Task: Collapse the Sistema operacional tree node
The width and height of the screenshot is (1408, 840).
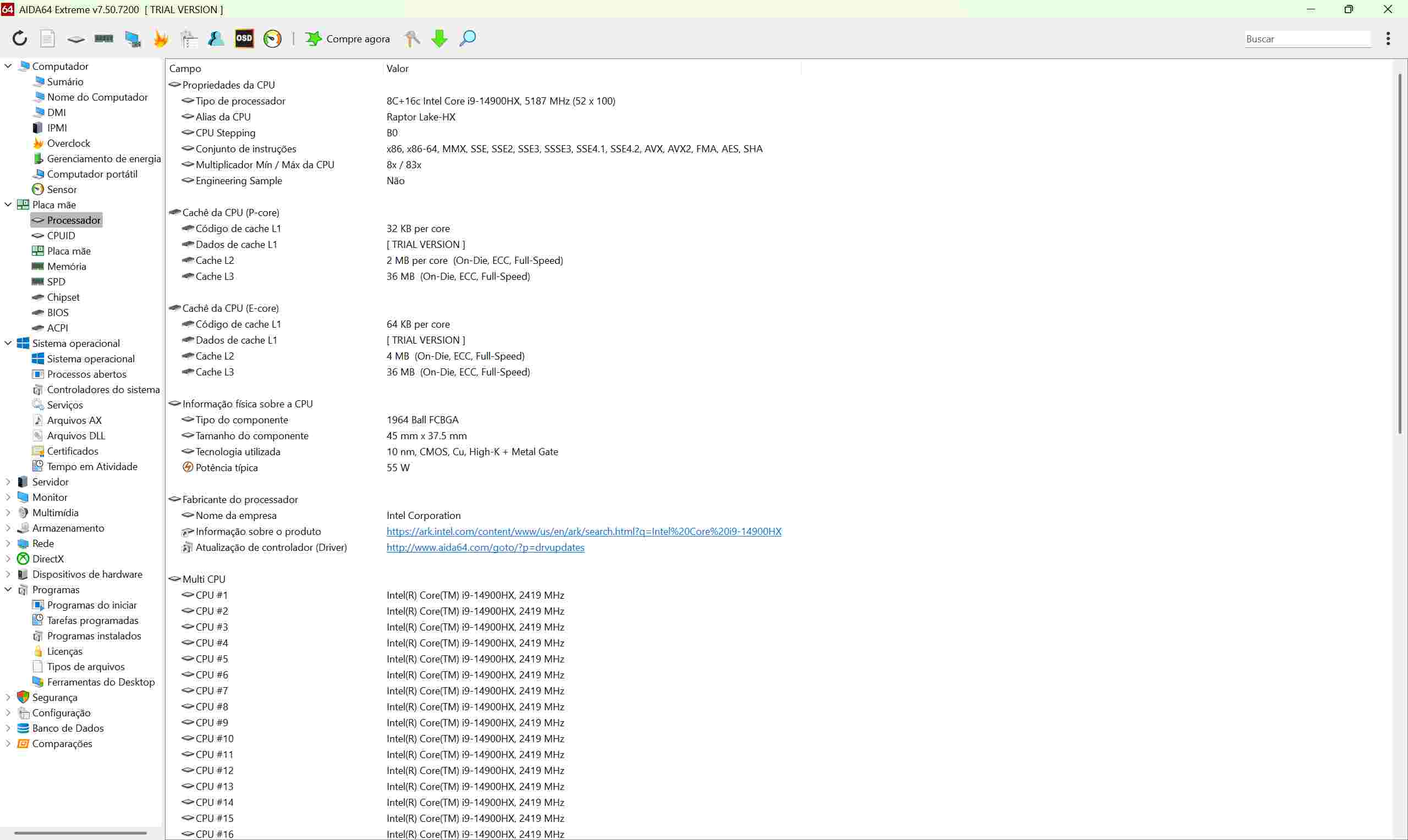Action: pos(8,343)
